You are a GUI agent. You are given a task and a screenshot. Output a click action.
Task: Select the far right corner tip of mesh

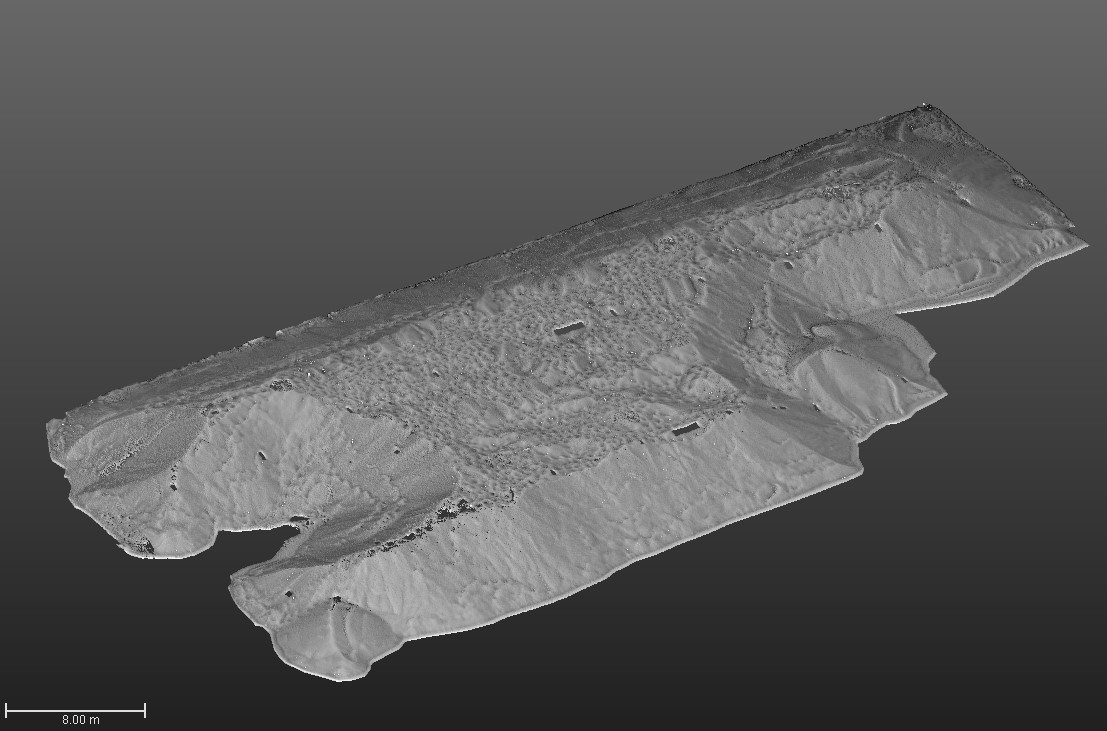pyautogui.click(x=1086, y=243)
